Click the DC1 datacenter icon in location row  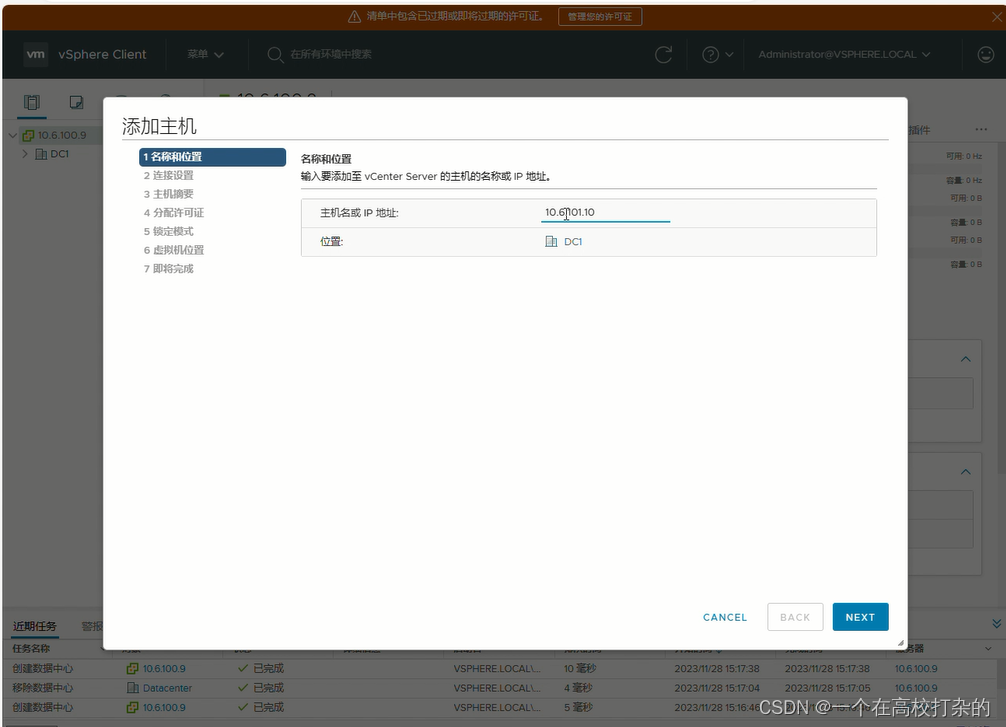pos(551,241)
